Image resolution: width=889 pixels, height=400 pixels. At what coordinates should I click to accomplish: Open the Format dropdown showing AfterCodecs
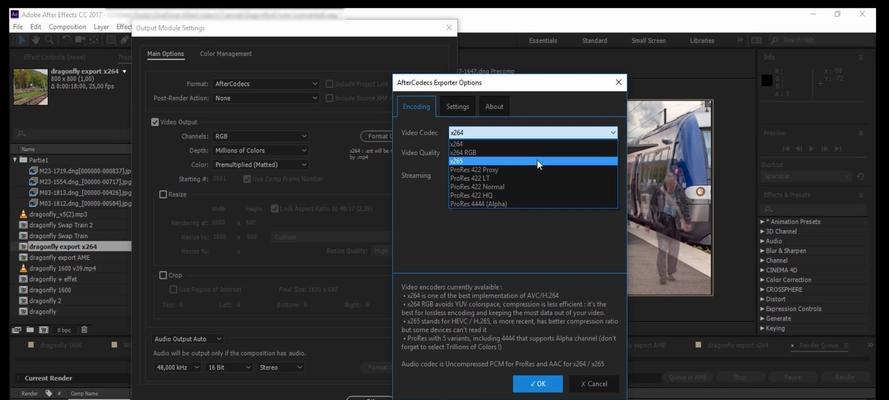(x=266, y=84)
